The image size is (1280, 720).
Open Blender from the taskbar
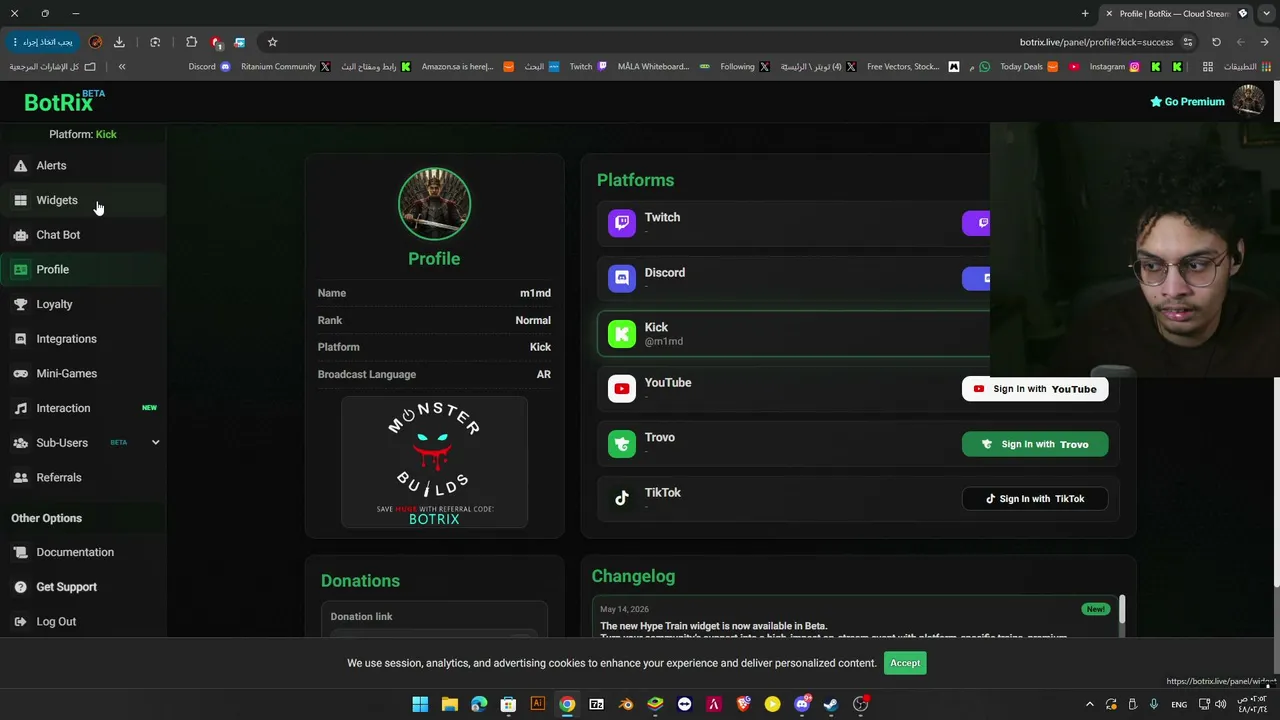click(626, 704)
